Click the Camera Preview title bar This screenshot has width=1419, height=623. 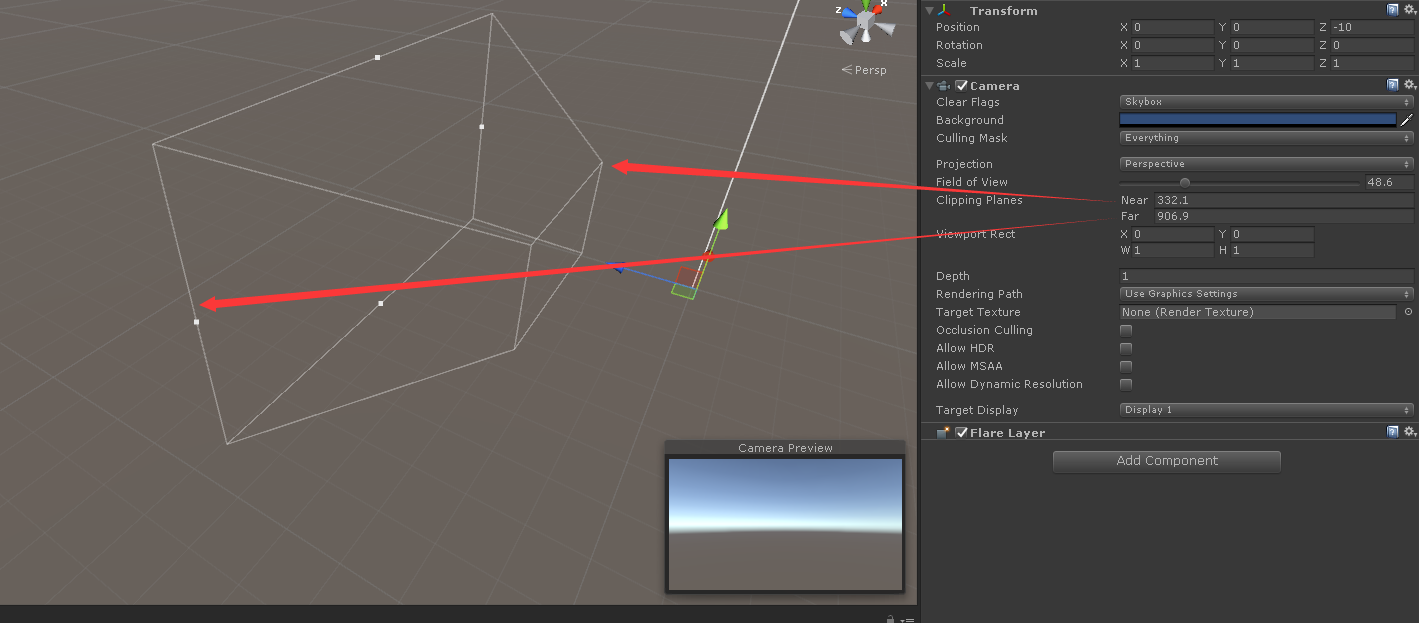coord(785,448)
